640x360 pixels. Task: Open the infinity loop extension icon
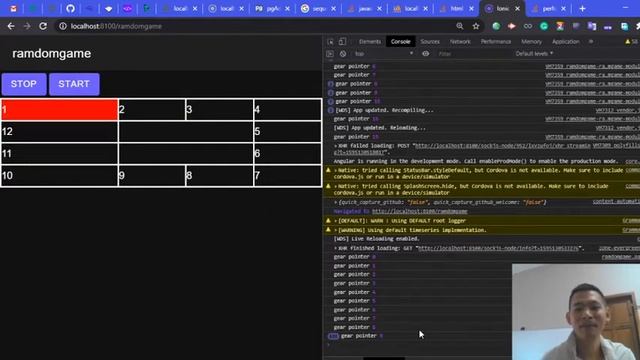pos(528,26)
